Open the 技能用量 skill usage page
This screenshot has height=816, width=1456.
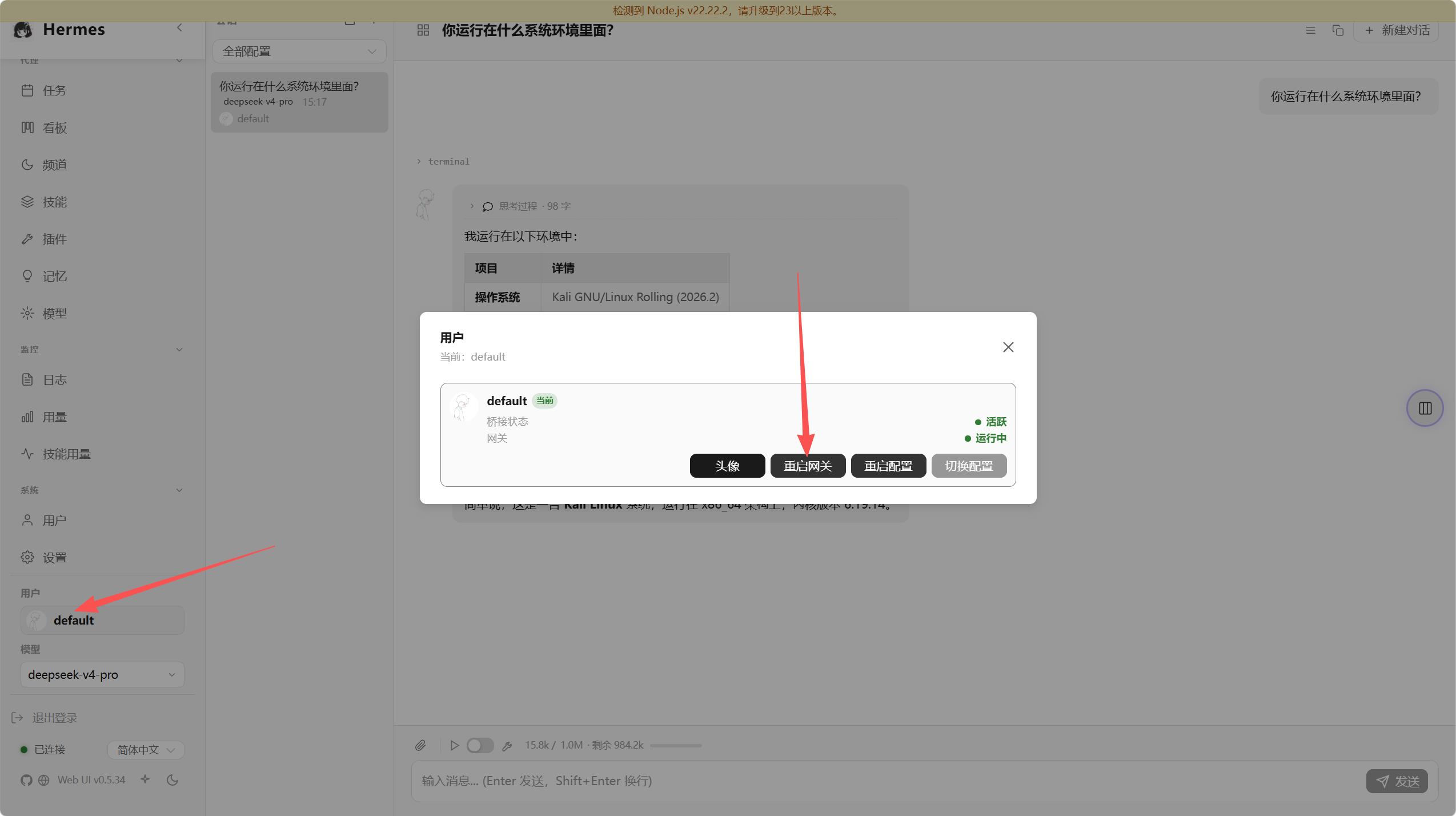(x=102, y=454)
